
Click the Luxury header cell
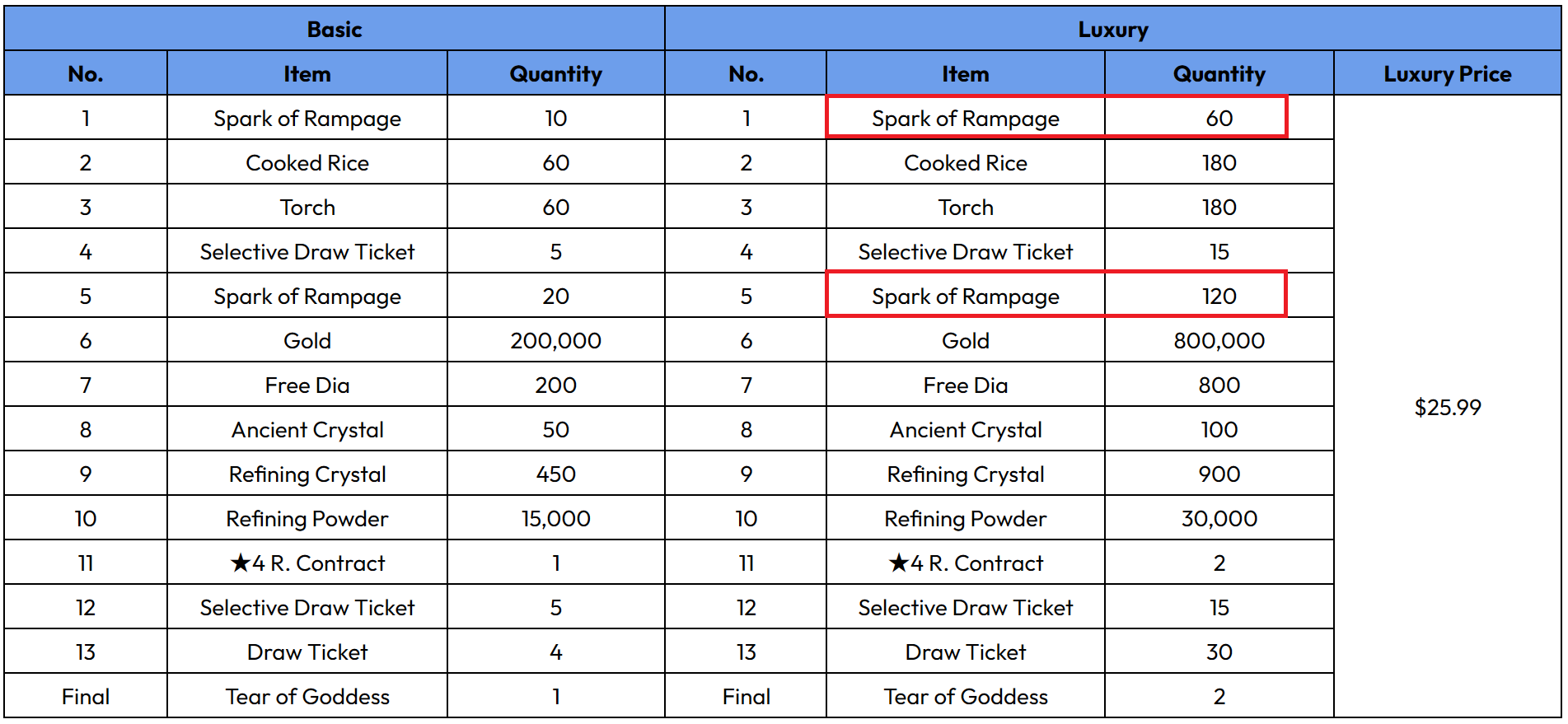(1112, 29)
